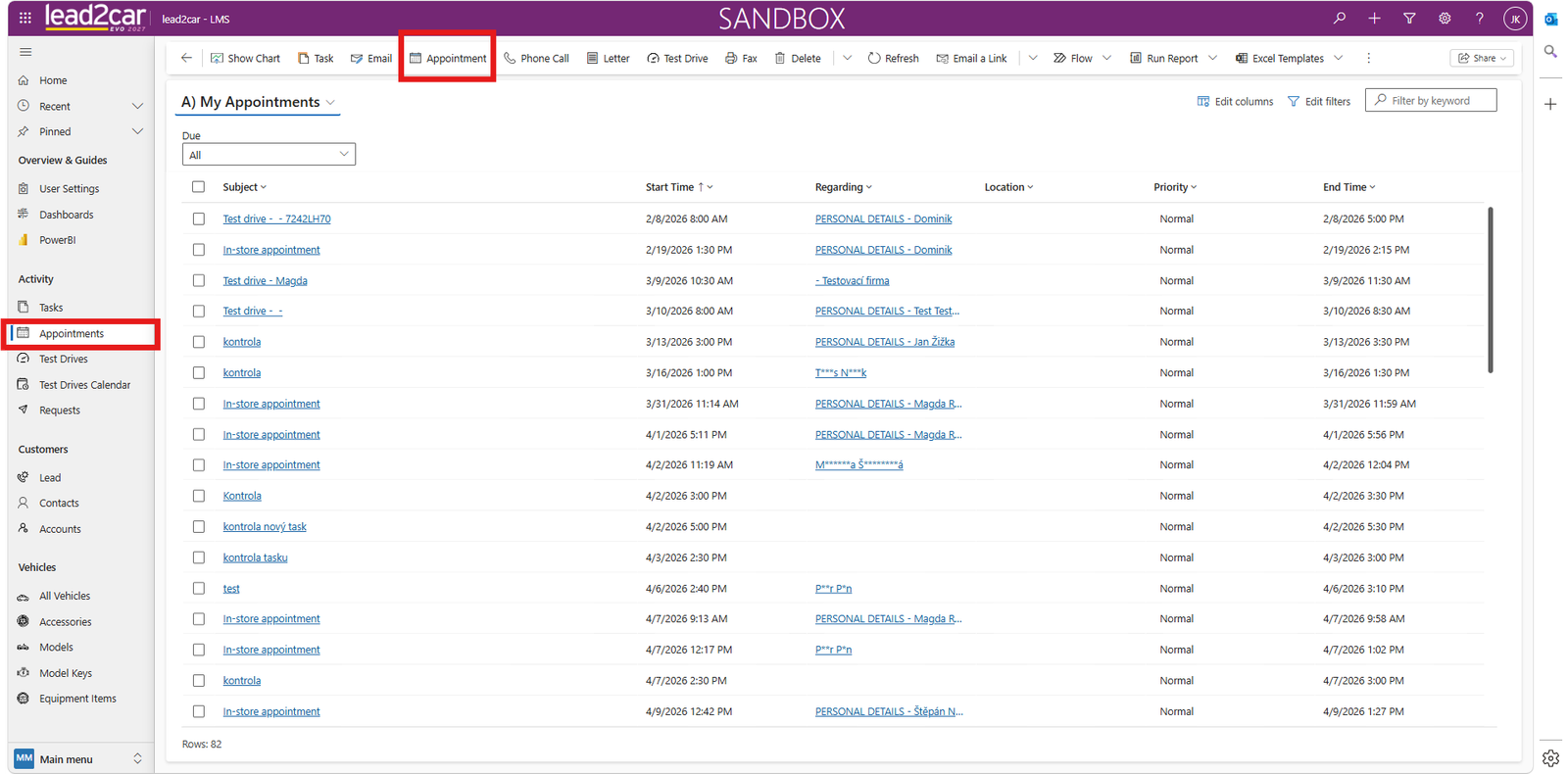The image size is (1568, 774).
Task: Open the settings gear in header
Action: [x=1445, y=18]
